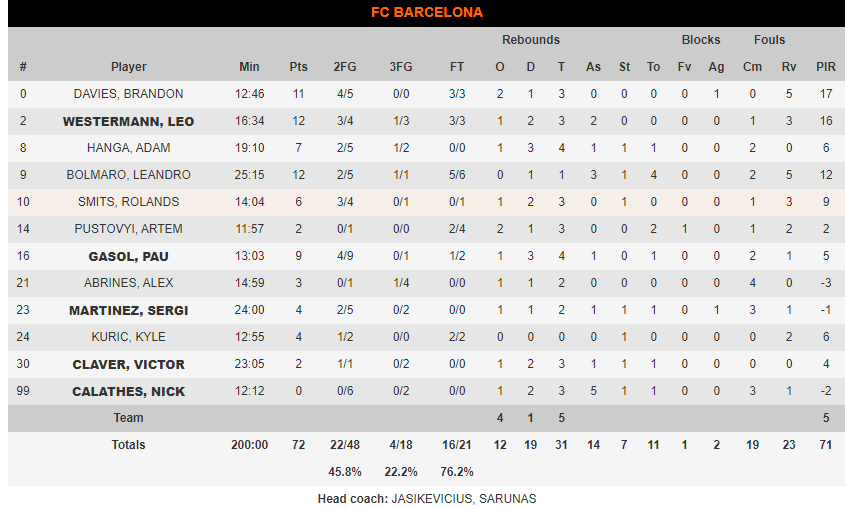Click the 3FG column header
The height and width of the screenshot is (509, 845).
401,67
